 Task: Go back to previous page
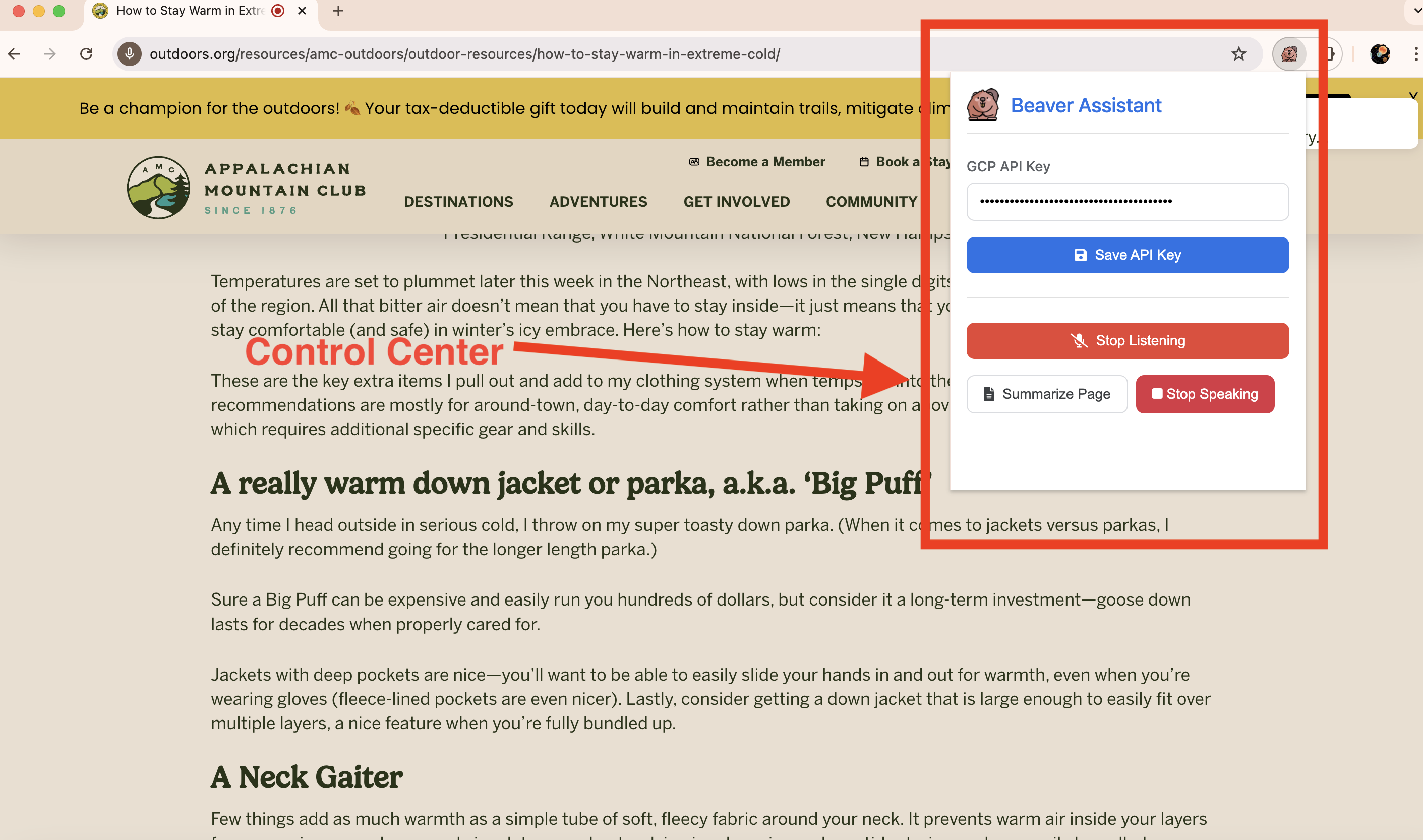tap(14, 54)
